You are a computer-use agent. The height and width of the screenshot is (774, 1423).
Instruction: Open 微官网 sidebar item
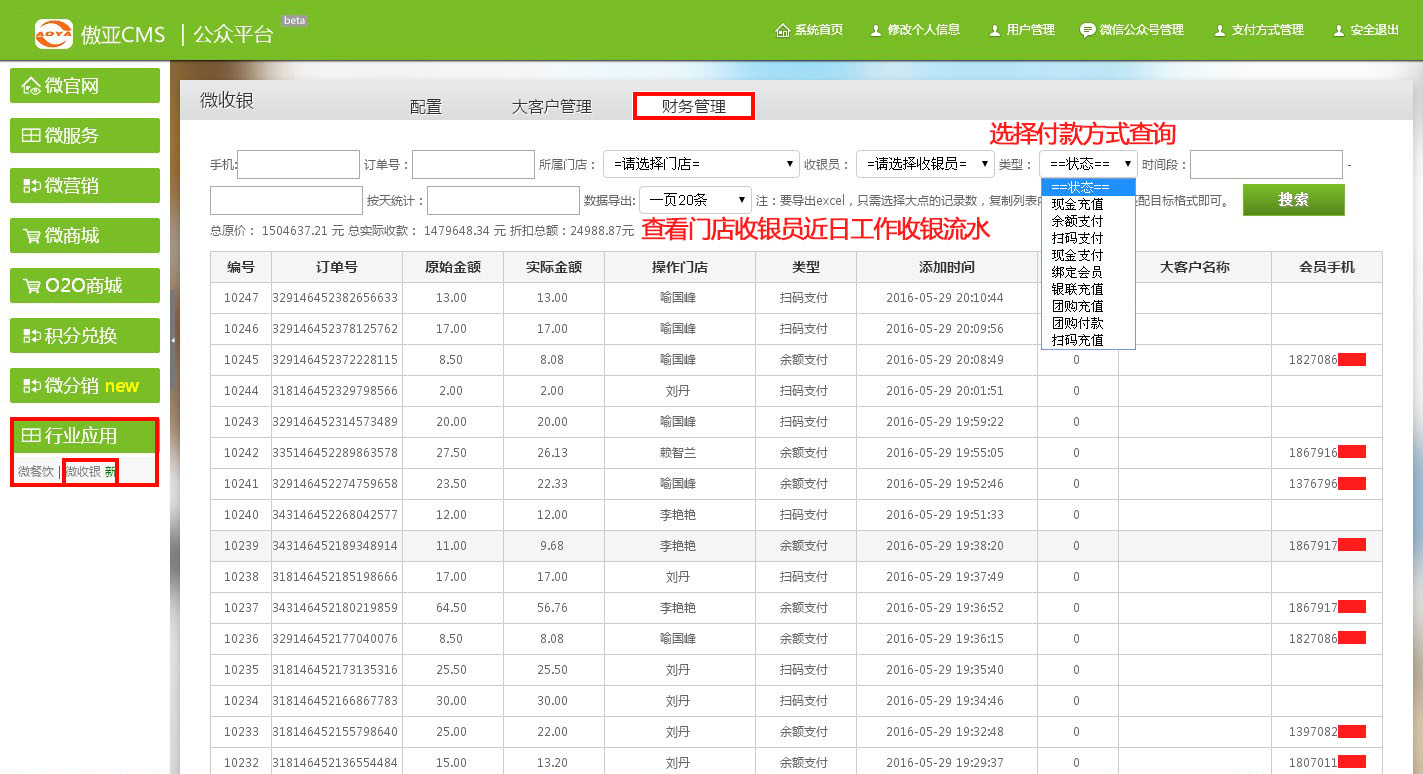coord(85,86)
